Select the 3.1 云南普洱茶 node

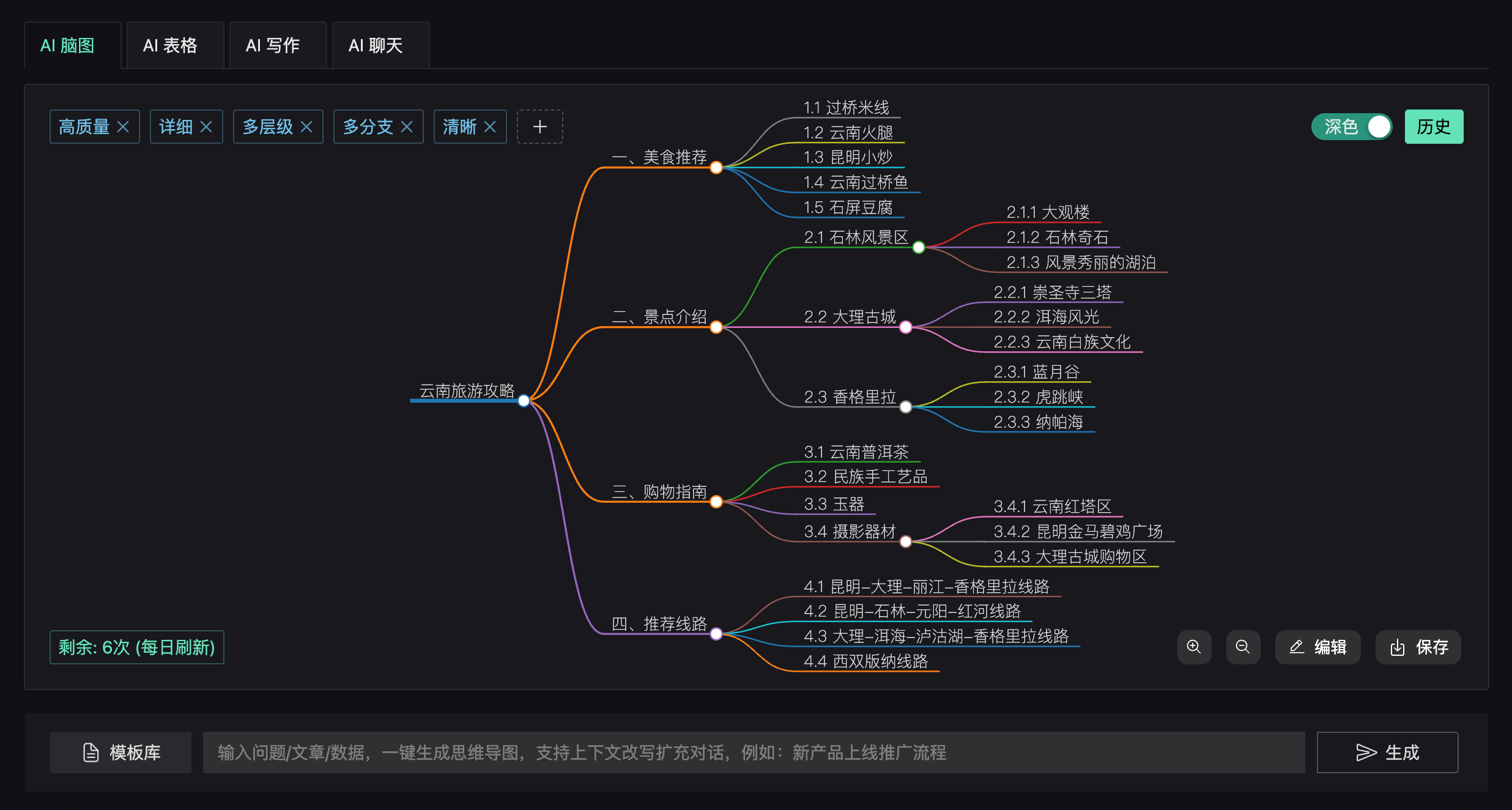[856, 452]
